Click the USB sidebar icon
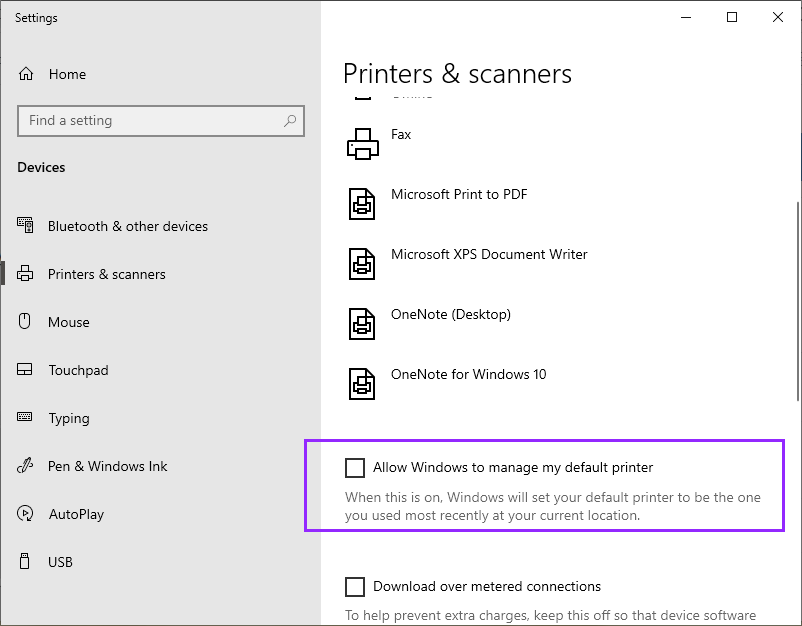802x626 pixels. 25,561
